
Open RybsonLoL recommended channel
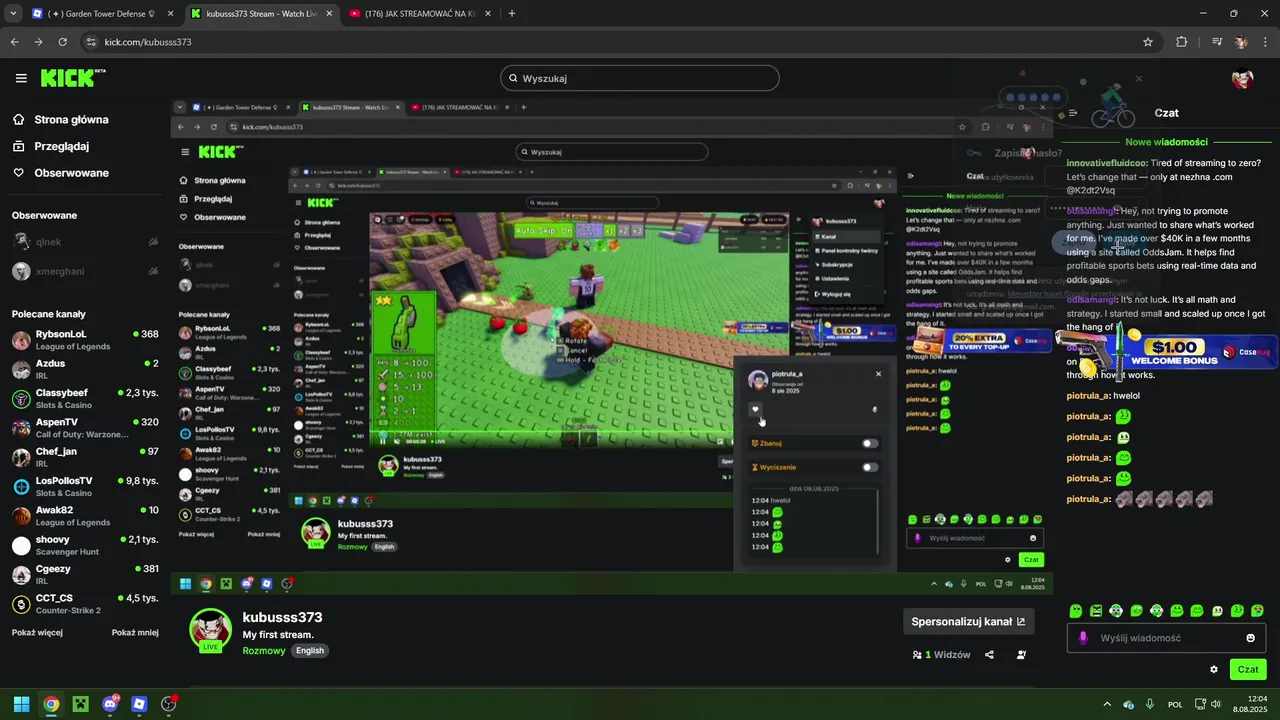pos(85,340)
